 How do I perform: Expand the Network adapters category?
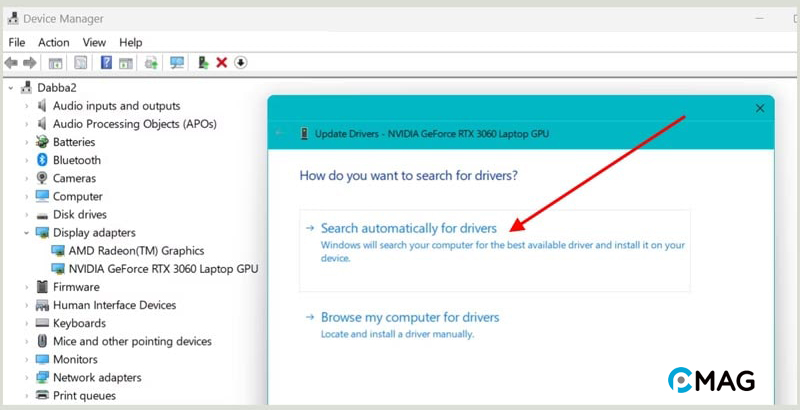[x=27, y=378]
